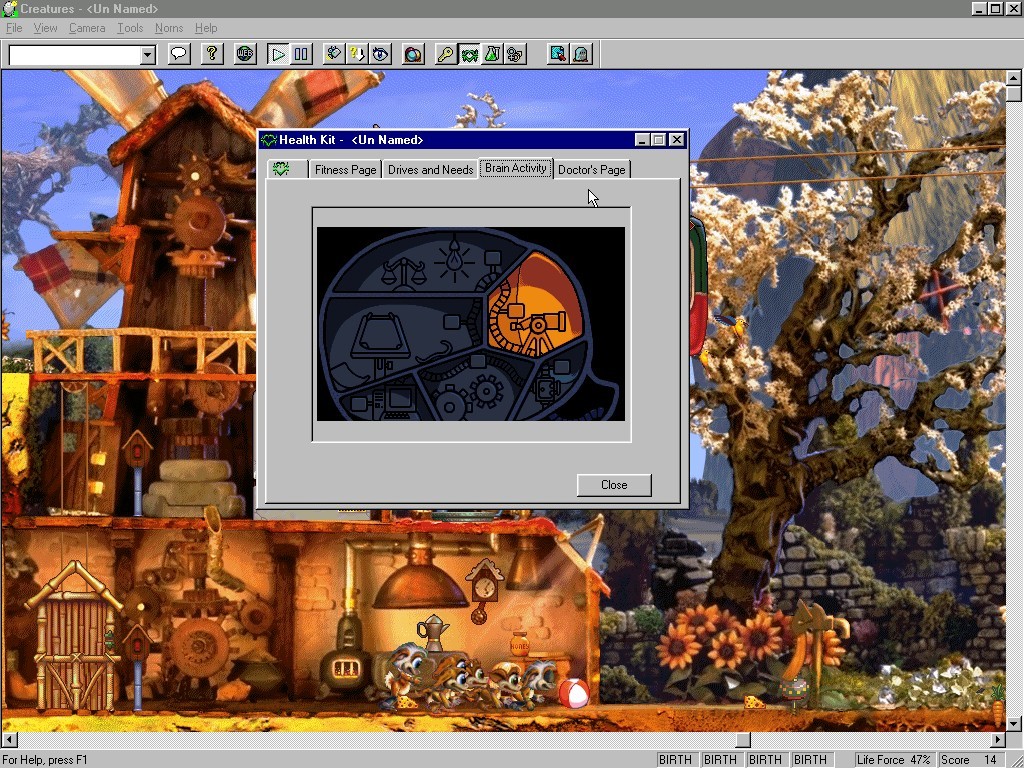Open the gender symbols breeder's kit icon
This screenshot has width=1024, height=768.
pyautogui.click(x=516, y=54)
